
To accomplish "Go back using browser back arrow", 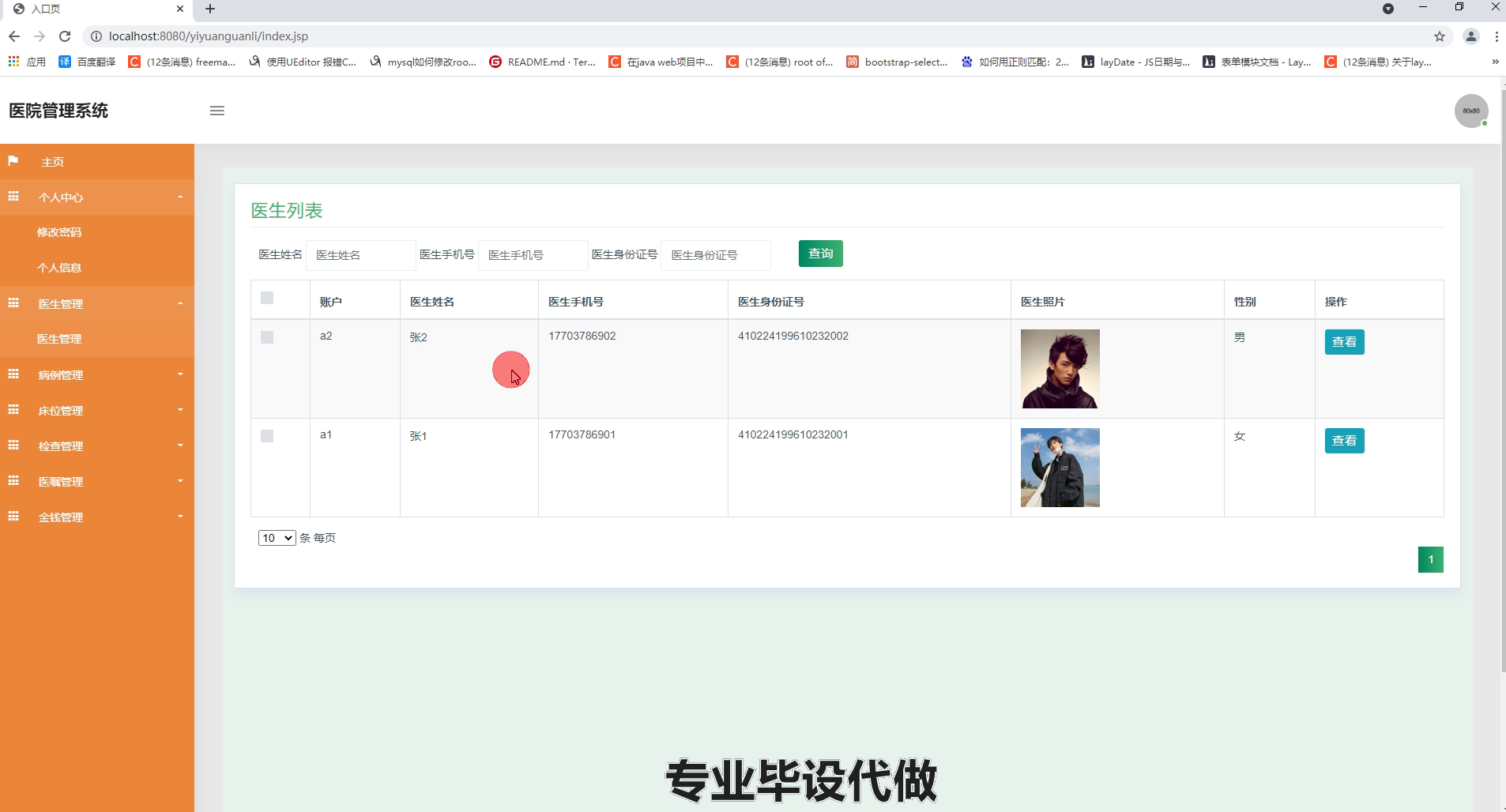I will [14, 36].
